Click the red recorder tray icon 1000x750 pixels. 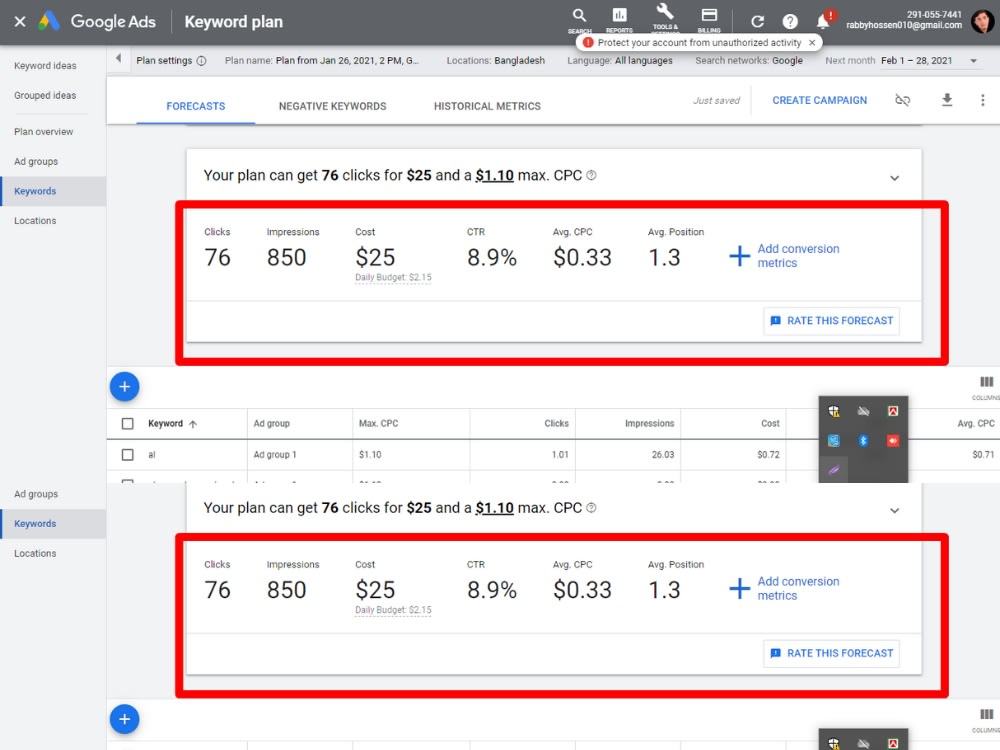point(893,441)
